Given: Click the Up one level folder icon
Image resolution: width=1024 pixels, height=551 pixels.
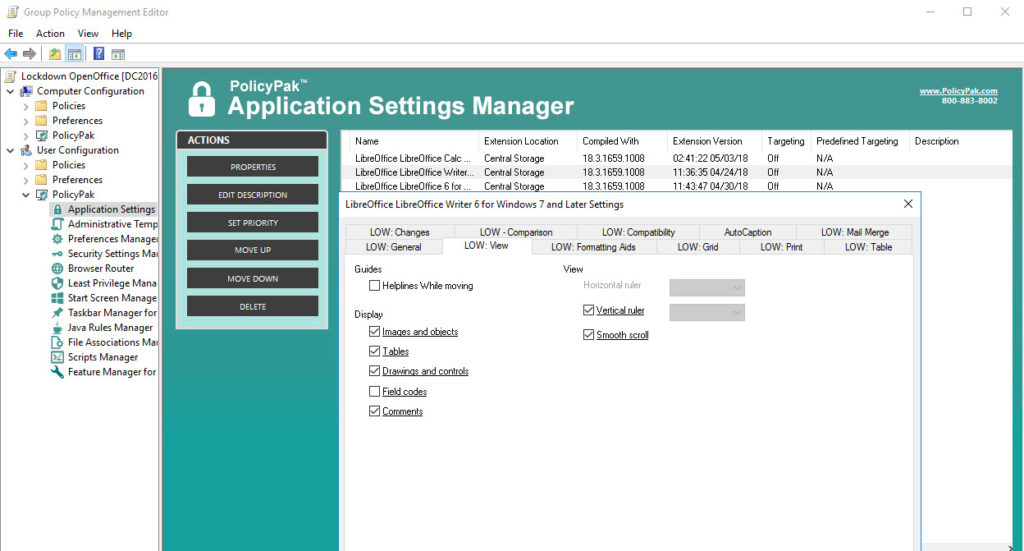Looking at the screenshot, I should click(x=55, y=54).
